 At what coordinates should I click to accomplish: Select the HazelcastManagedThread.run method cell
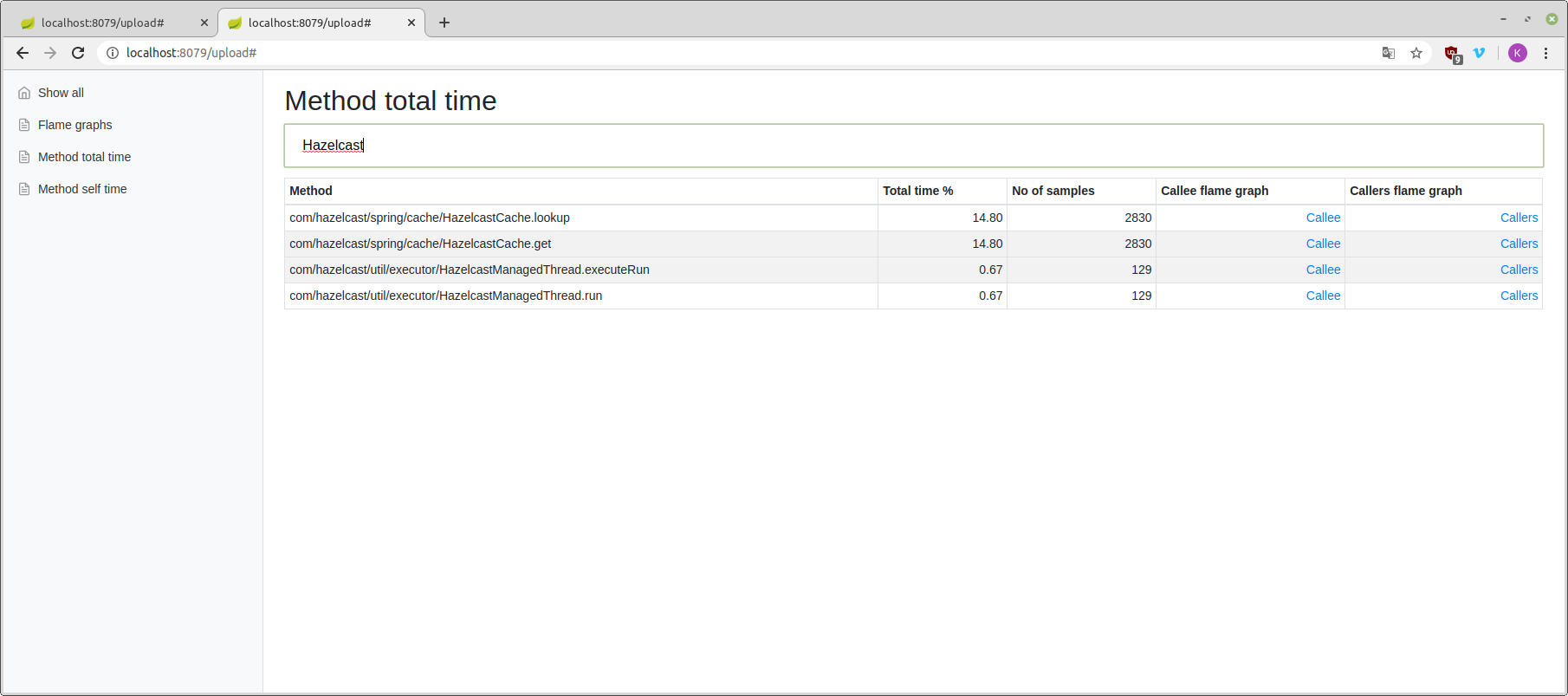point(581,296)
